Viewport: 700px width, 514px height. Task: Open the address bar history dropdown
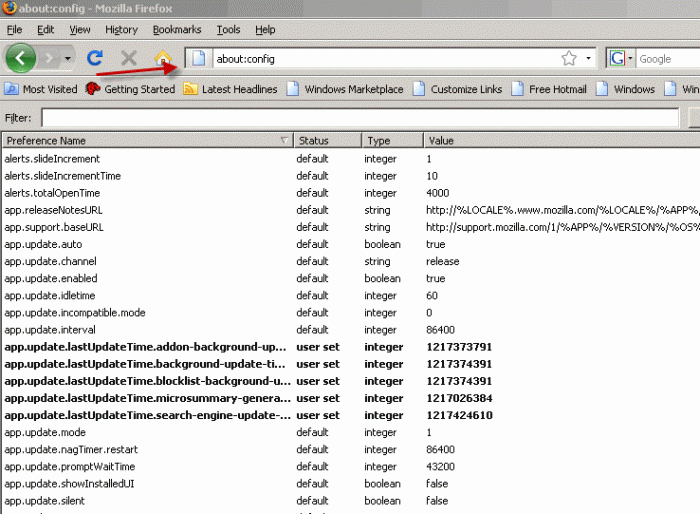(588, 59)
